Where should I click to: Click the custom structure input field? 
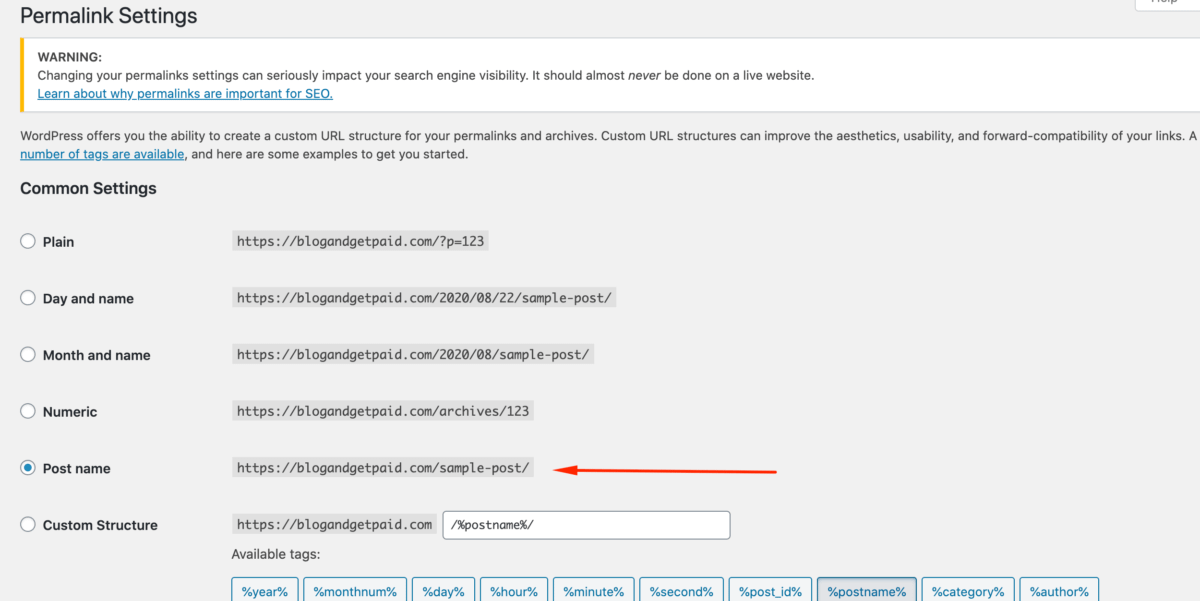coord(586,525)
